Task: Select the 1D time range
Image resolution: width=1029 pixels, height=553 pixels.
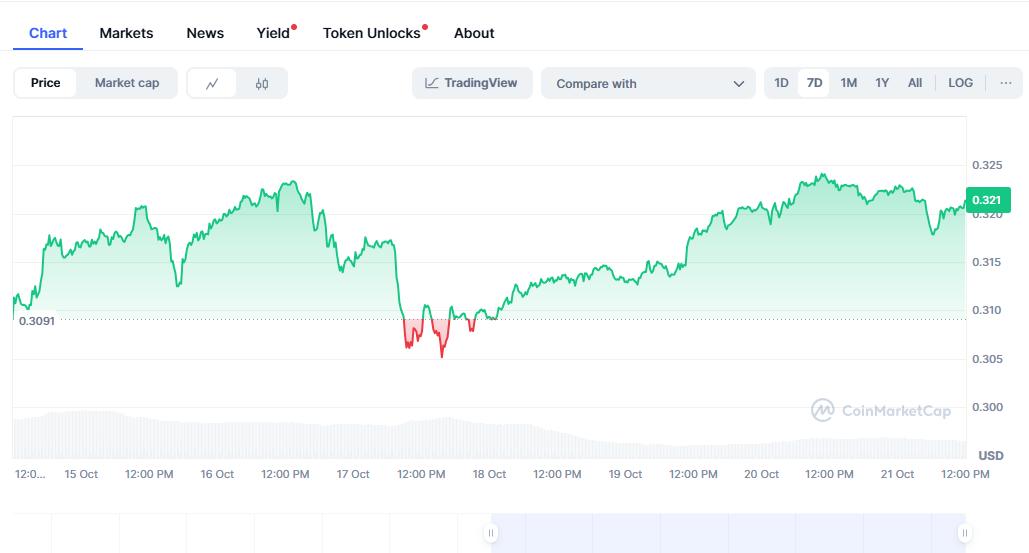Action: tap(781, 83)
